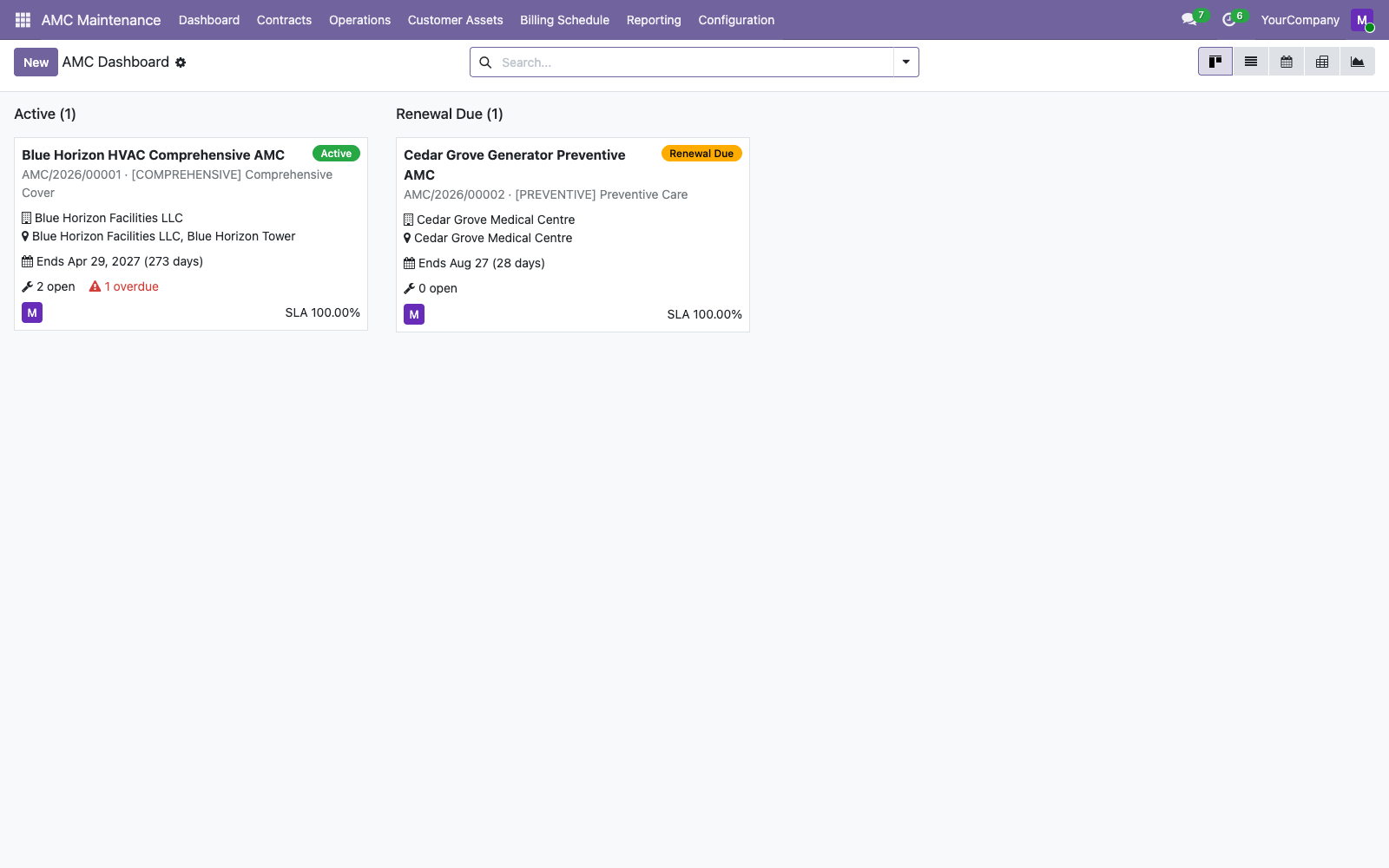
Task: Click location pin on Blue Horizon Tower line
Action: (x=25, y=236)
